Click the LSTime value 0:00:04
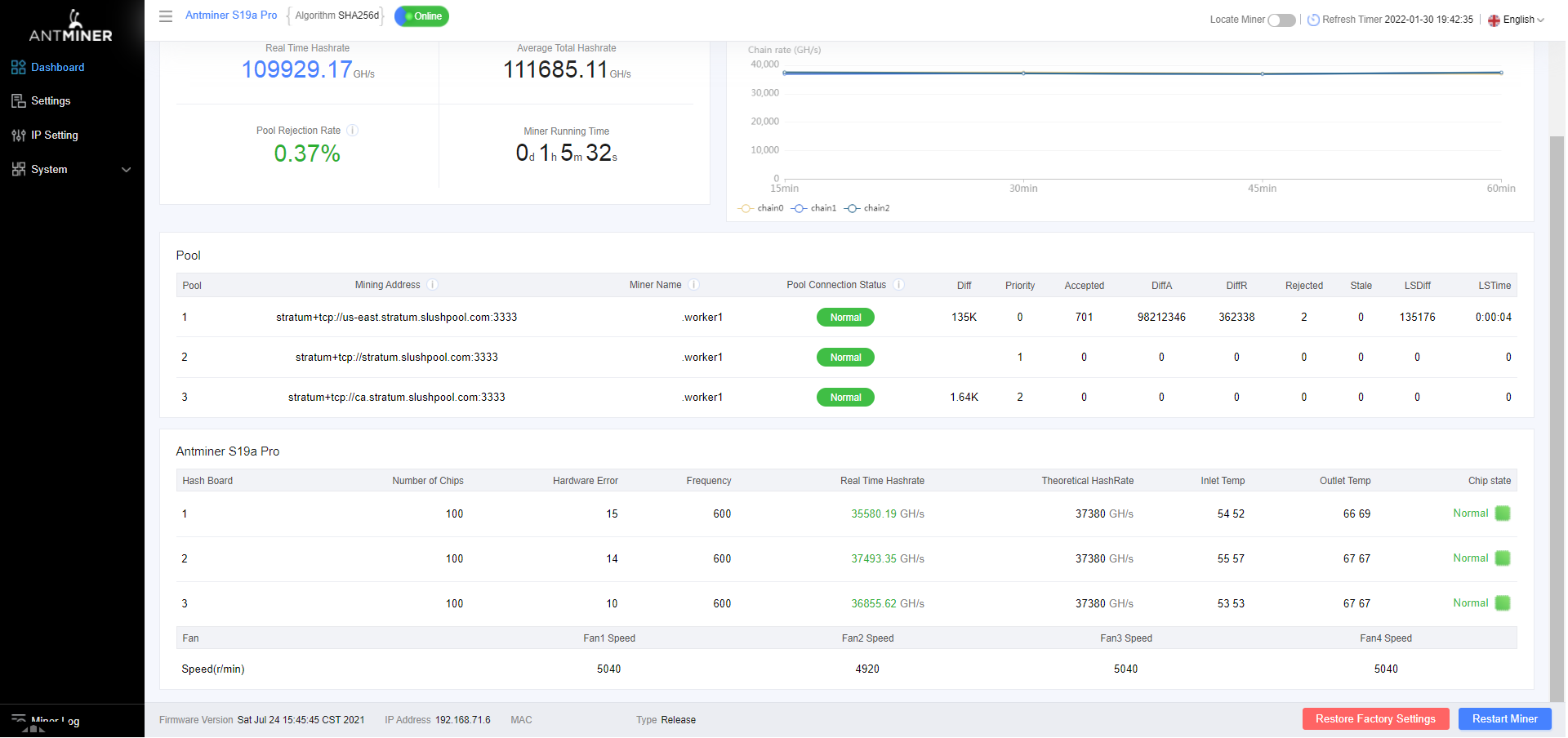Screen dimensions: 1568x738 point(1494,318)
